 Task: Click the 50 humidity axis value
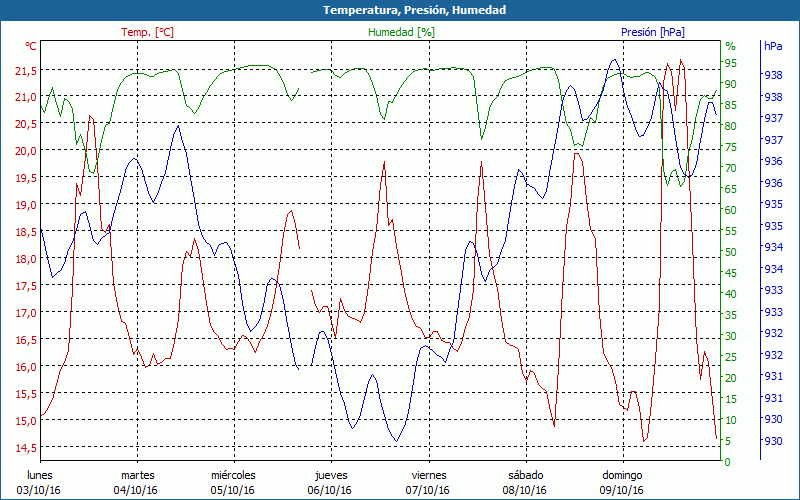[731, 252]
